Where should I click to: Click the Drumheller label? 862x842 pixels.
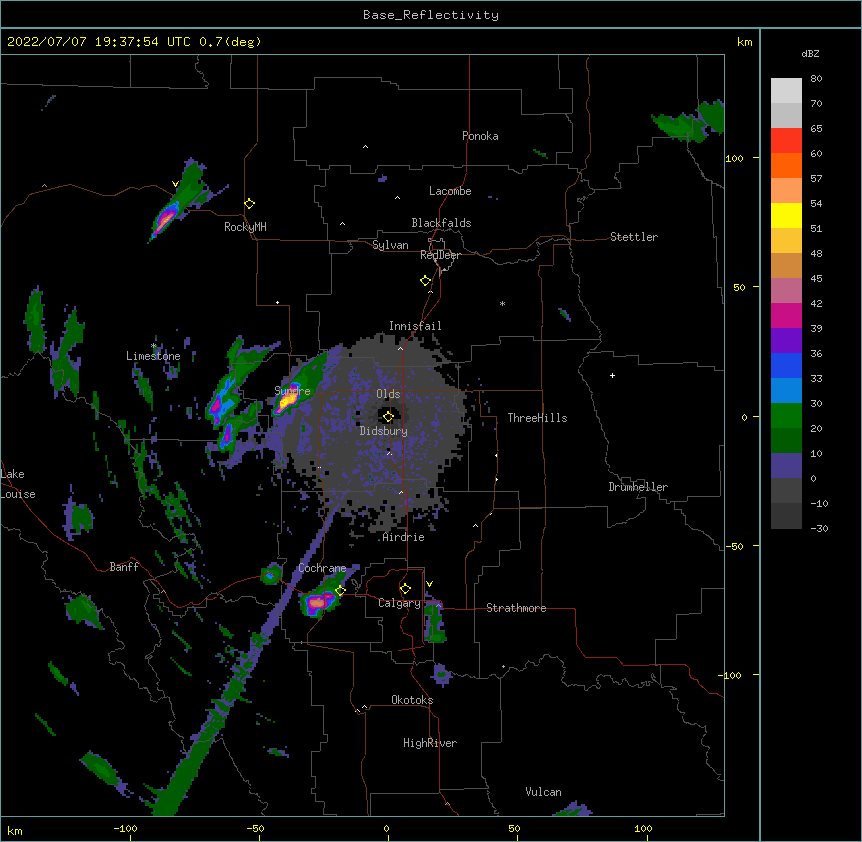click(638, 487)
